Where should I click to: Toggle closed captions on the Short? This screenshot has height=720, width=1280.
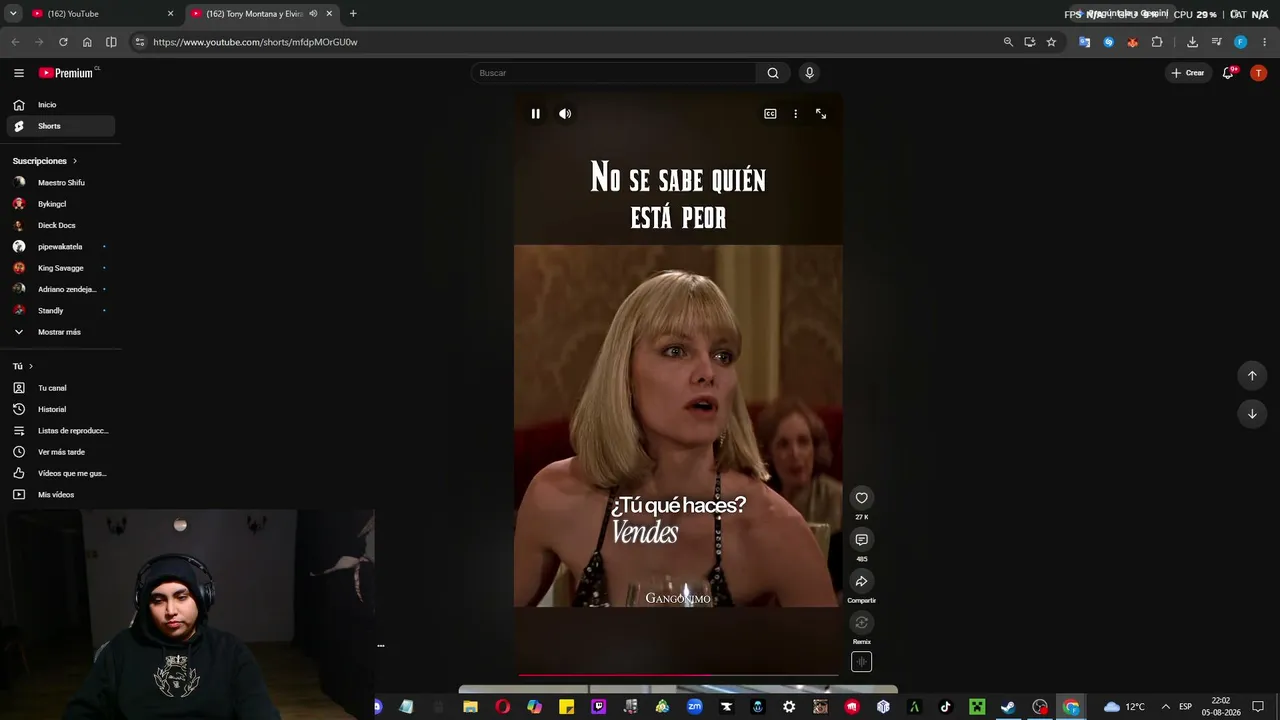770,114
